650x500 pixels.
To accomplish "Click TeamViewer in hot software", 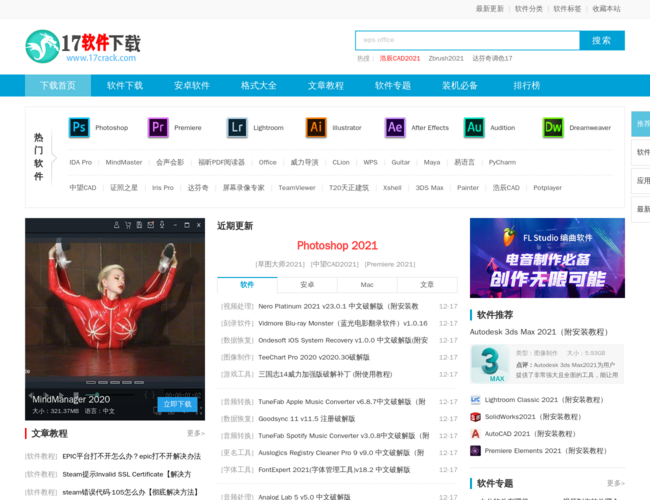I will [297, 188].
